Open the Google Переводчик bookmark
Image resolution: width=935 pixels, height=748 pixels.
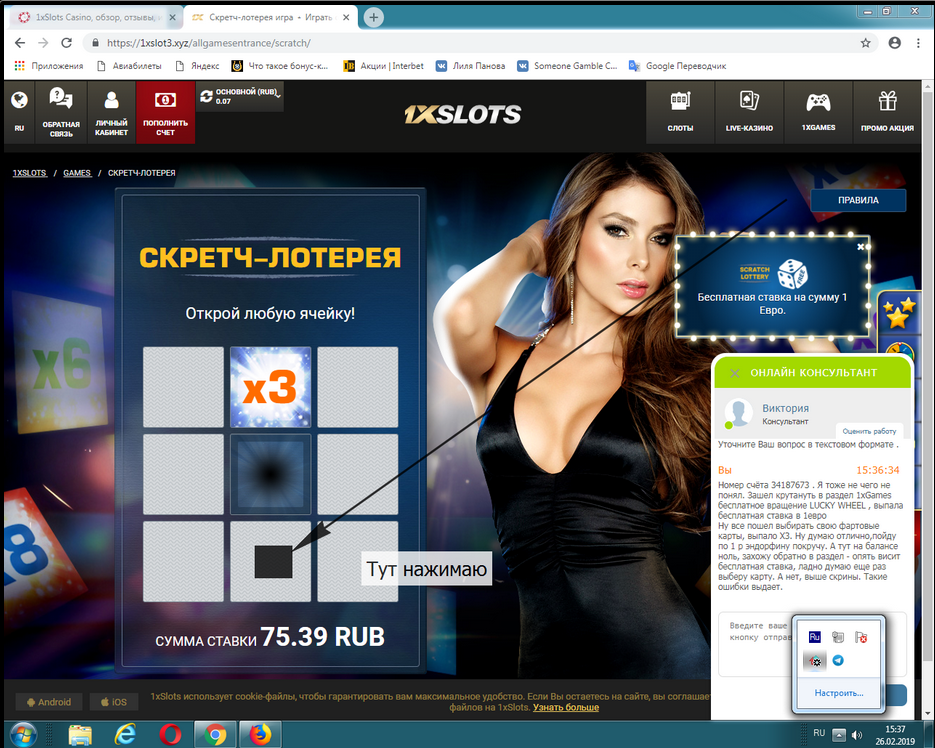[x=678, y=66]
